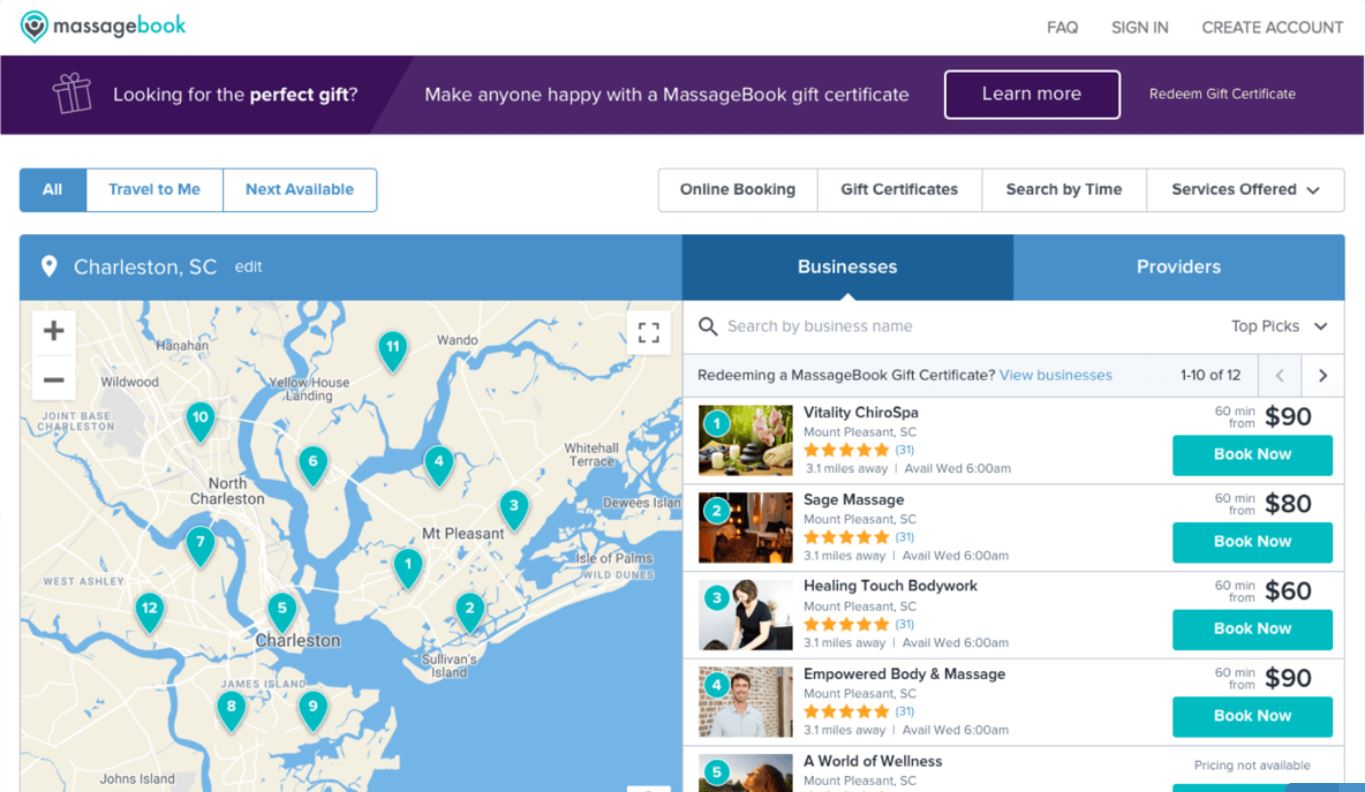Click Learn more about gift certificates
The image size is (1365, 792).
pyautogui.click(x=1031, y=94)
